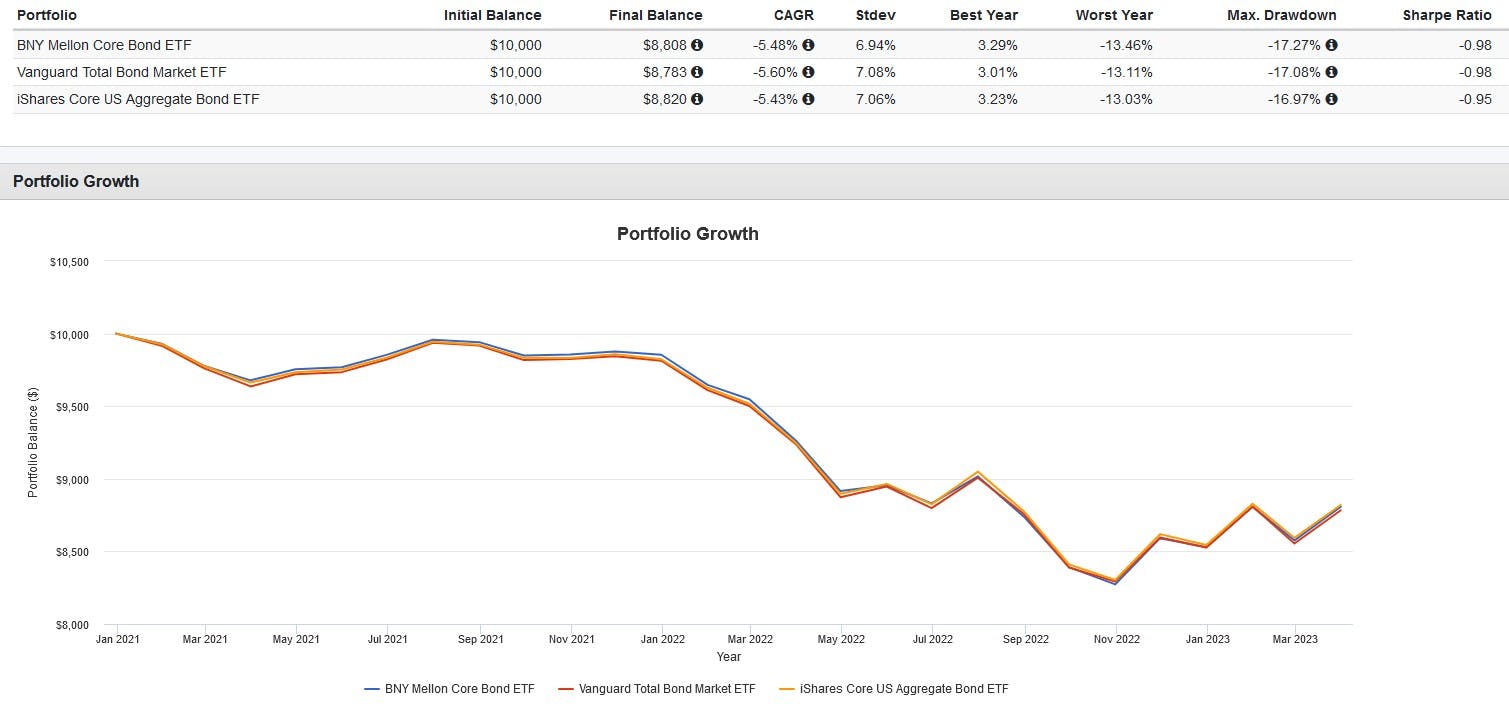Click the iShares Core US Aggregate Bond ETF name
This screenshot has height=704, width=1509.
click(x=138, y=99)
